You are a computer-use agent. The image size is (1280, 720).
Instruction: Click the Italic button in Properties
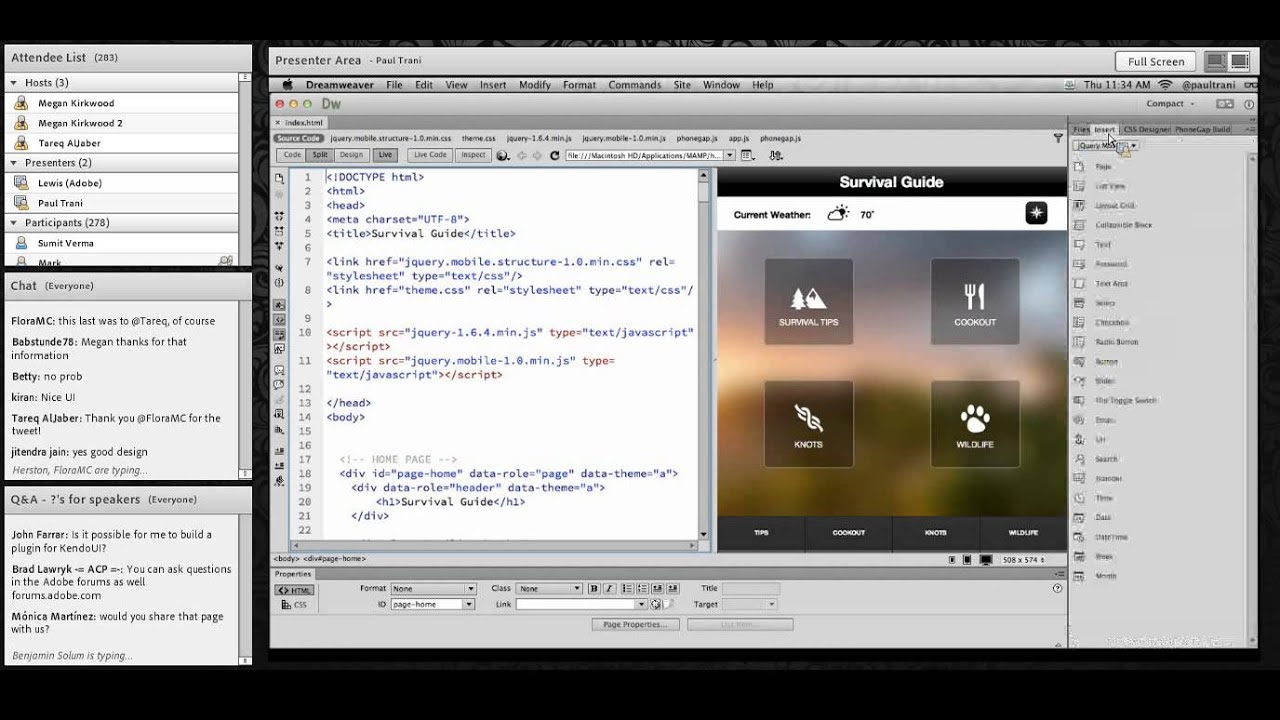(x=607, y=589)
